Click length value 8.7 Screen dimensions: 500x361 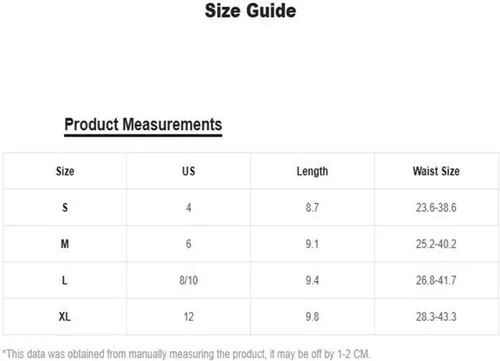pos(312,207)
